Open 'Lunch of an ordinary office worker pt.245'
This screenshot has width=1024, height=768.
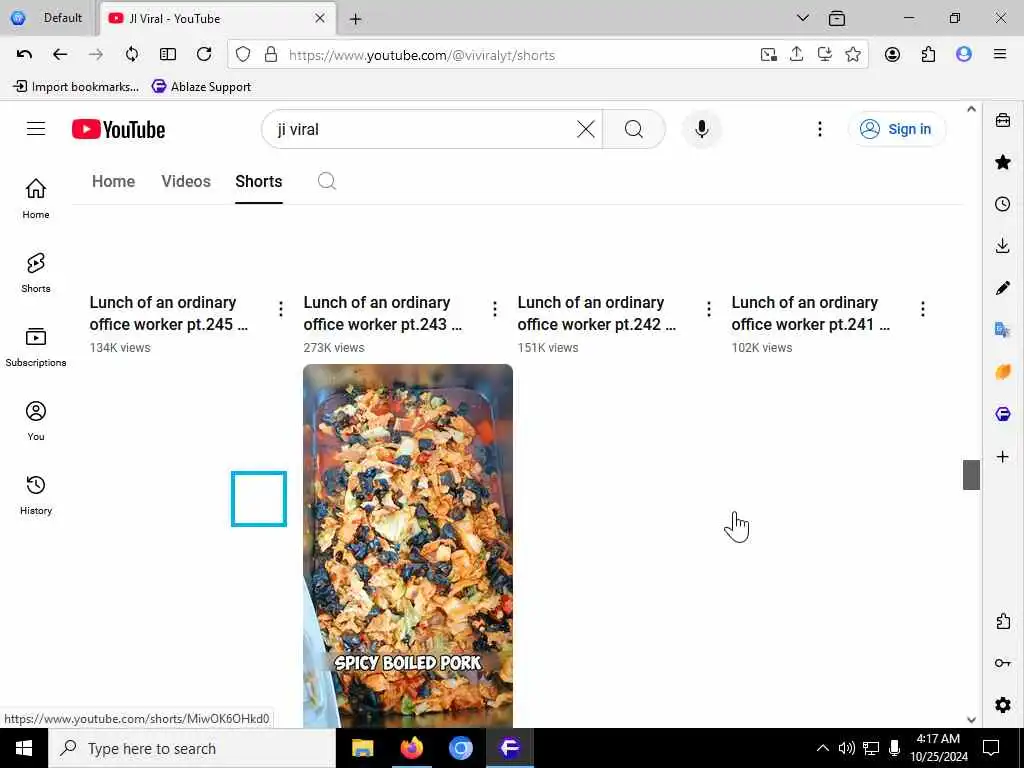point(168,313)
